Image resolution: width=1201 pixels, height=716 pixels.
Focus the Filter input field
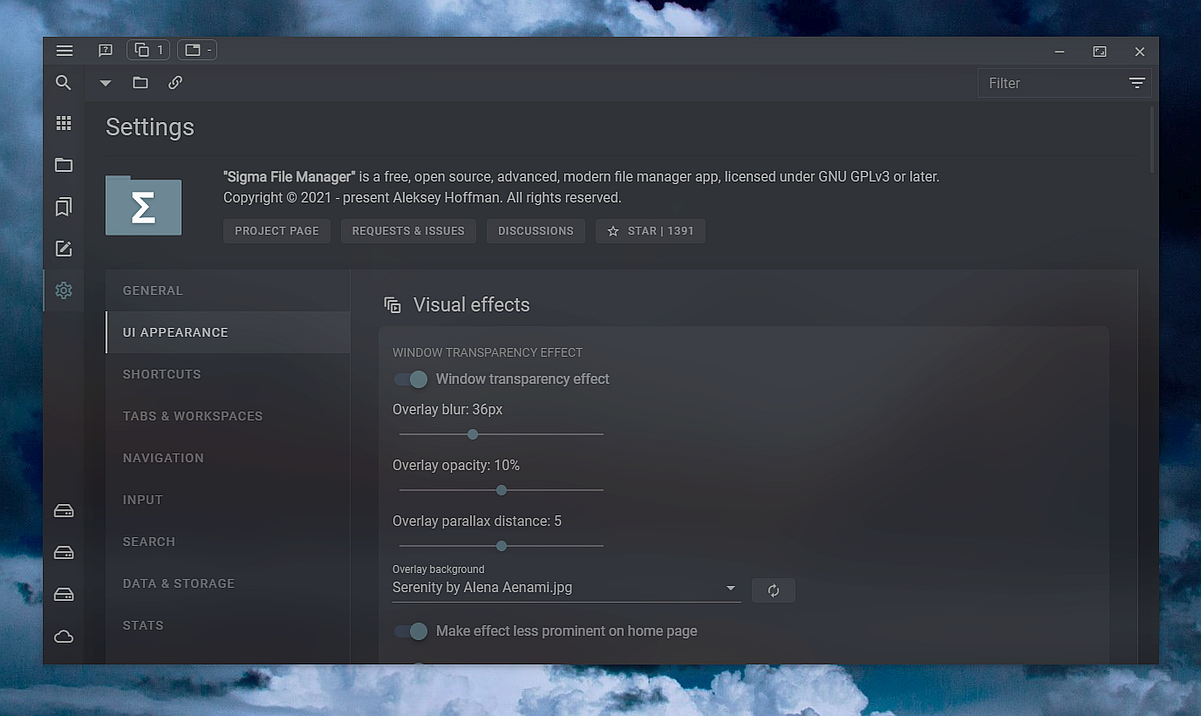click(x=1050, y=83)
